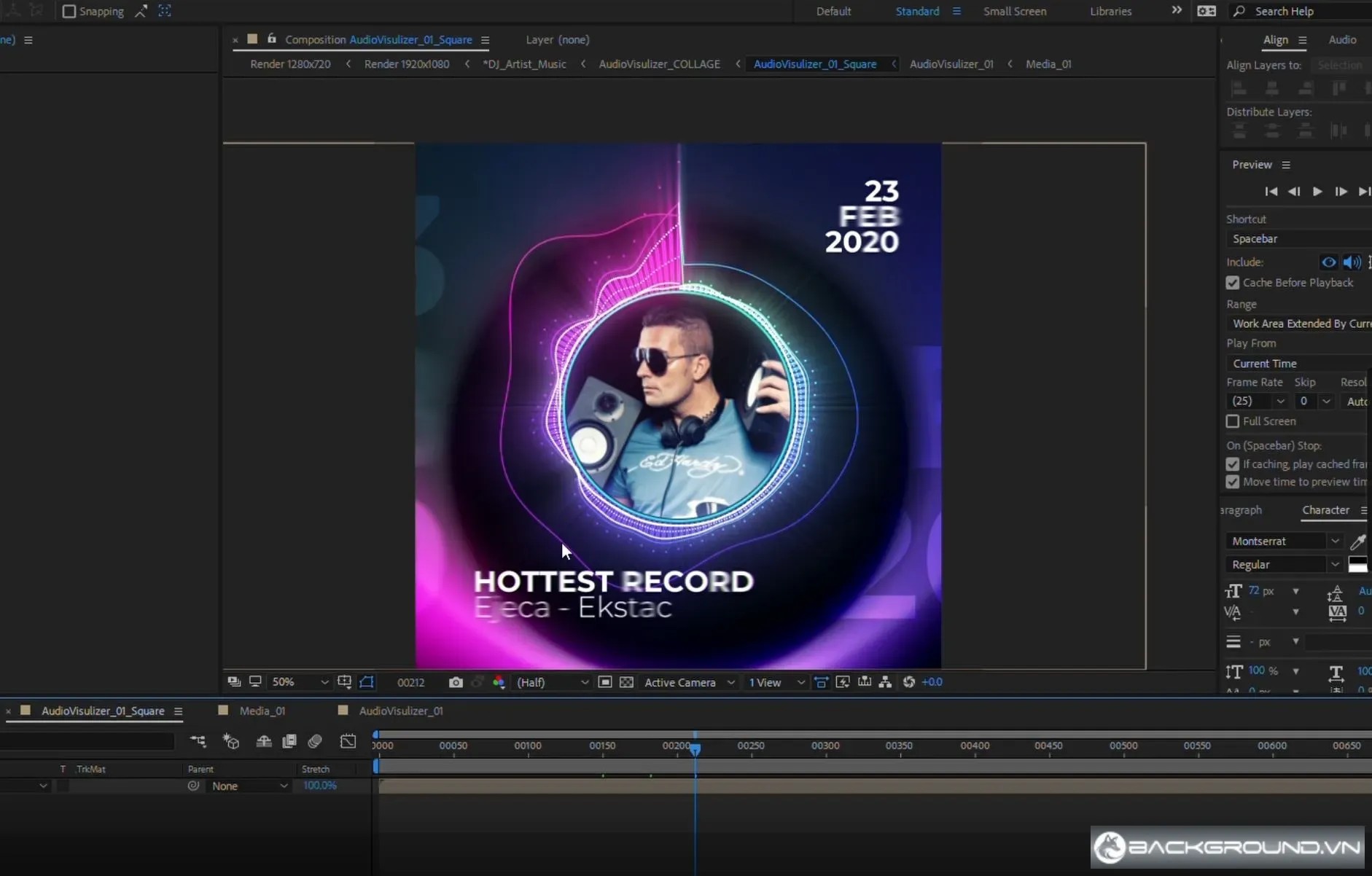Switch to the Libraries workspace
Image resolution: width=1372 pixels, height=876 pixels.
[x=1110, y=11]
